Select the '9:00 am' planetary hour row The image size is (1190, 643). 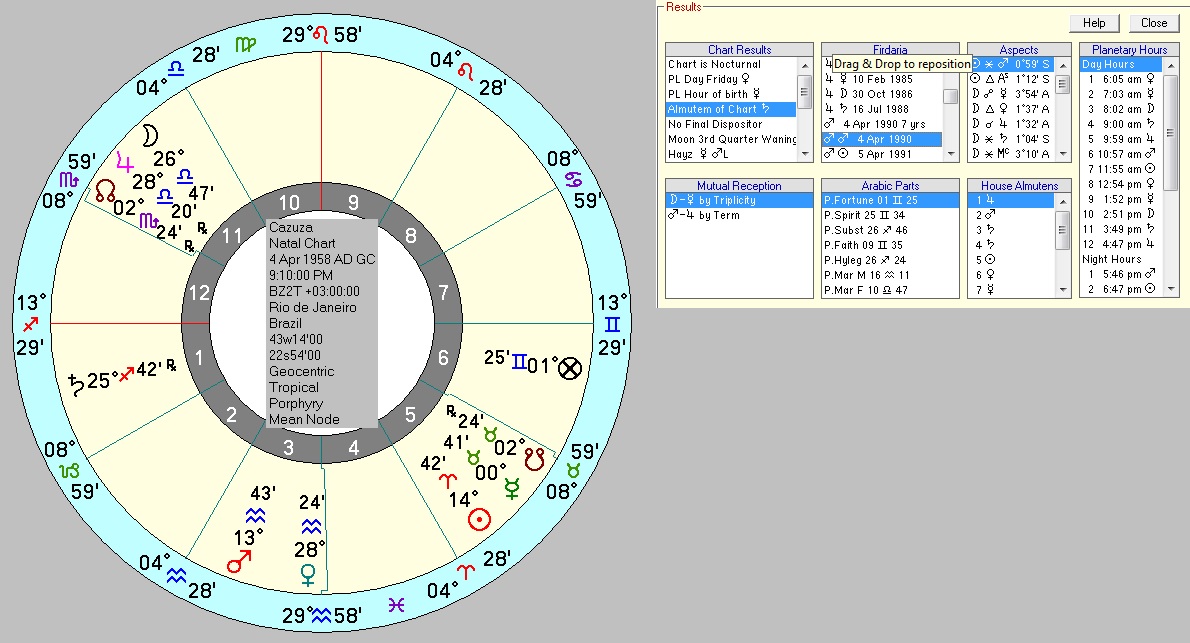(x=1122, y=125)
